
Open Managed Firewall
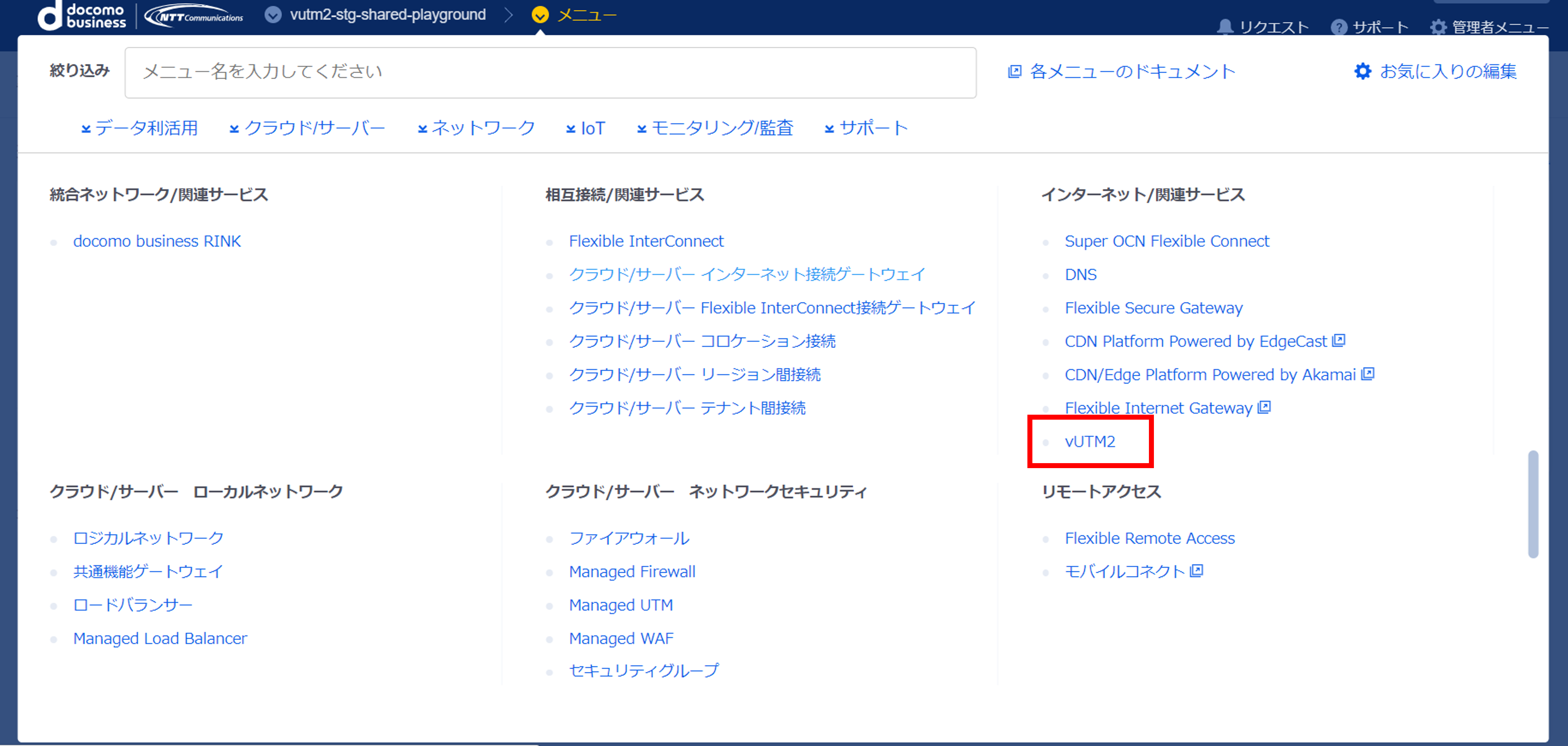tap(632, 572)
